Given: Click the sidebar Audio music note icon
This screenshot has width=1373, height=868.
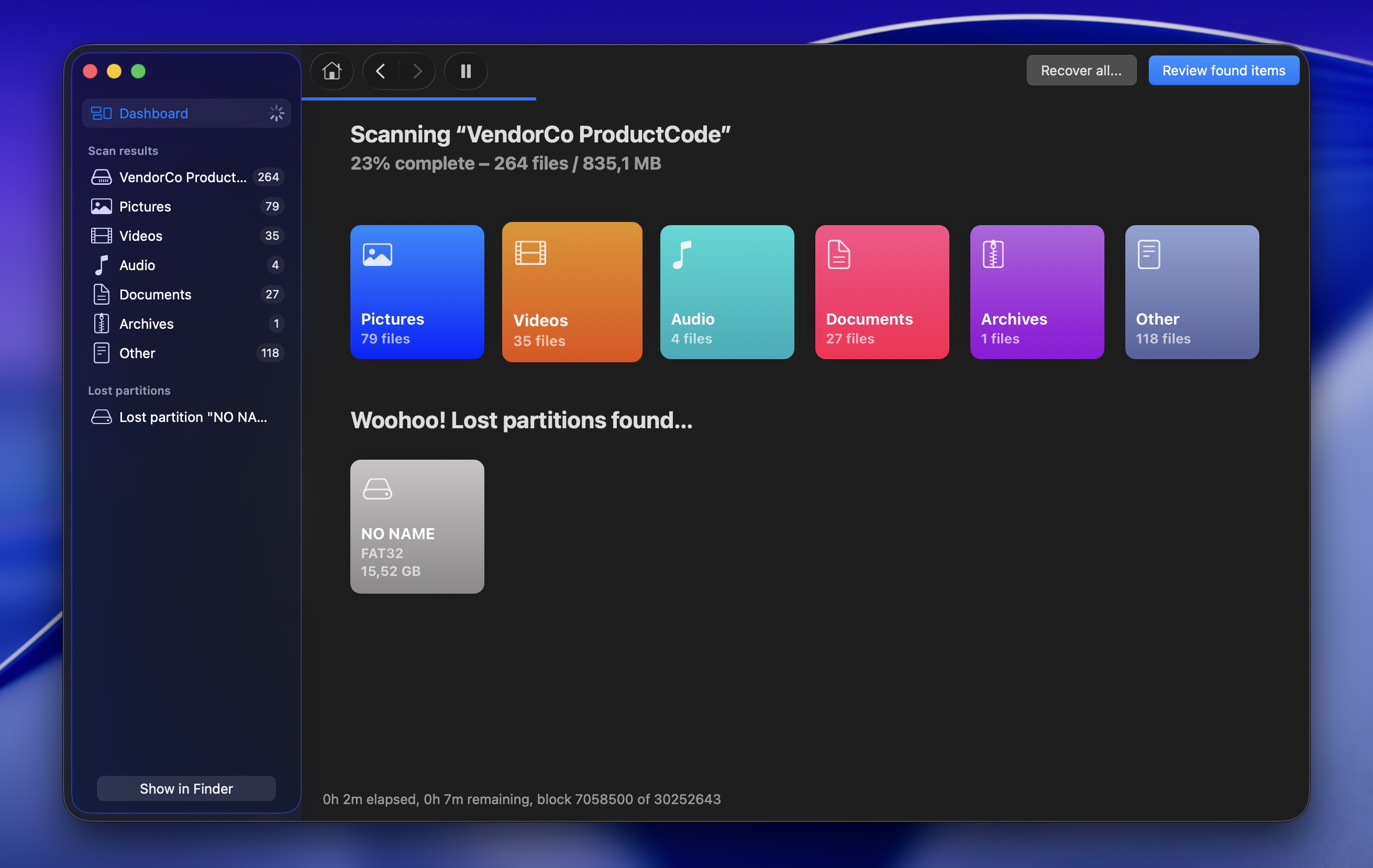Looking at the screenshot, I should click(102, 265).
